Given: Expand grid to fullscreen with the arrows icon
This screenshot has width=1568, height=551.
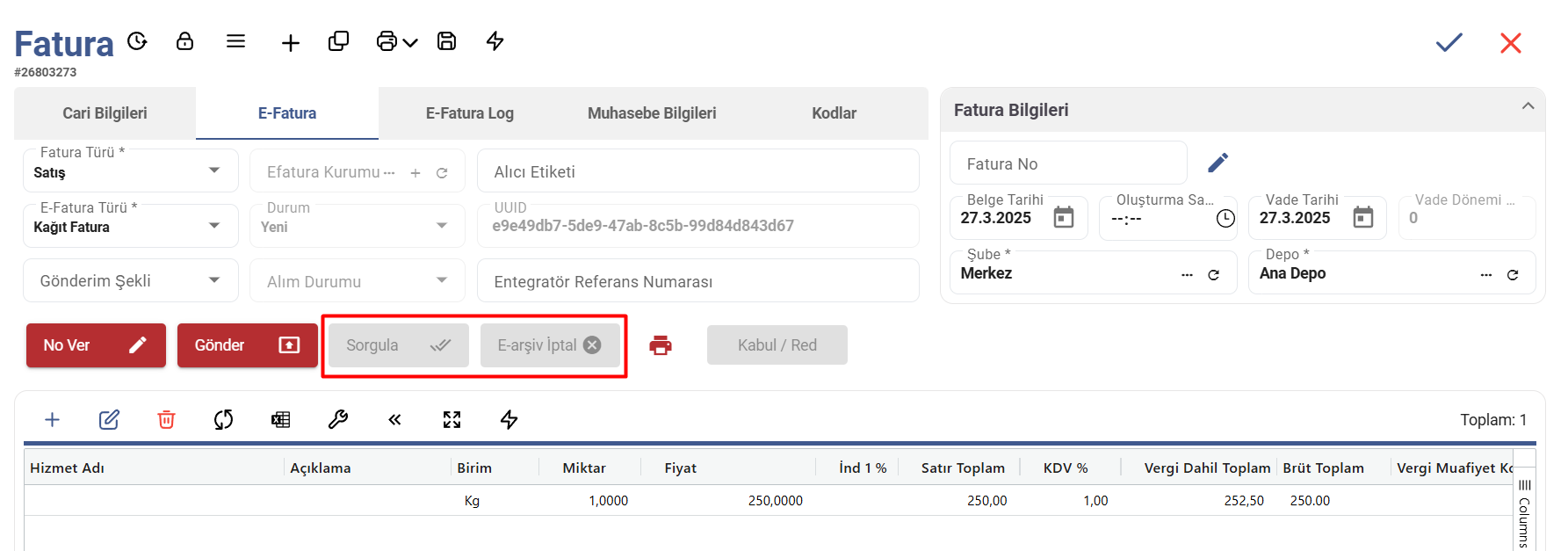Looking at the screenshot, I should 452,420.
